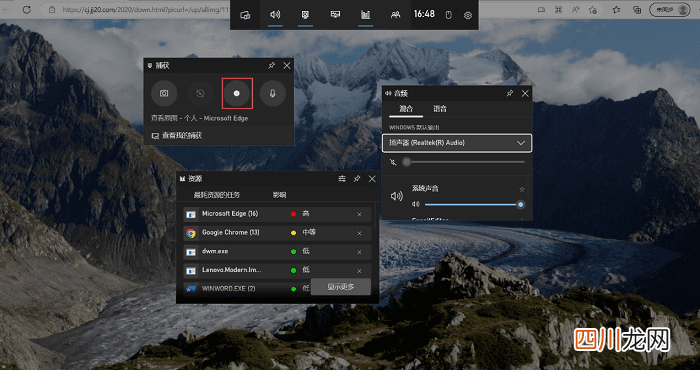Pin the Capture (捕获) widget

[x=271, y=66]
